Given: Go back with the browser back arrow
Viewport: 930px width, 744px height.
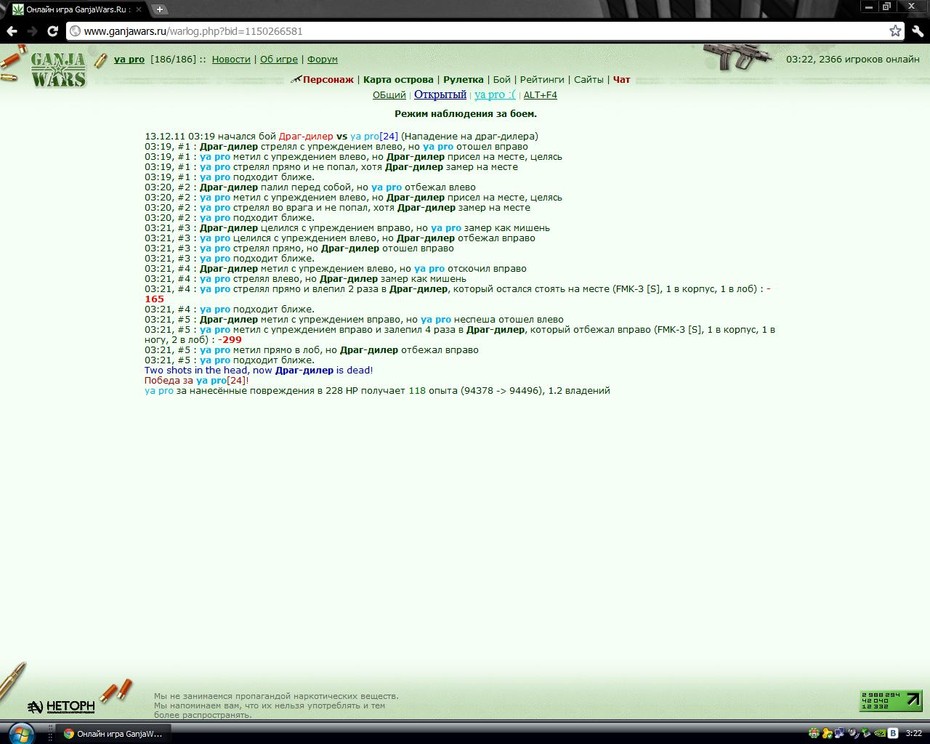Looking at the screenshot, I should 12,31.
